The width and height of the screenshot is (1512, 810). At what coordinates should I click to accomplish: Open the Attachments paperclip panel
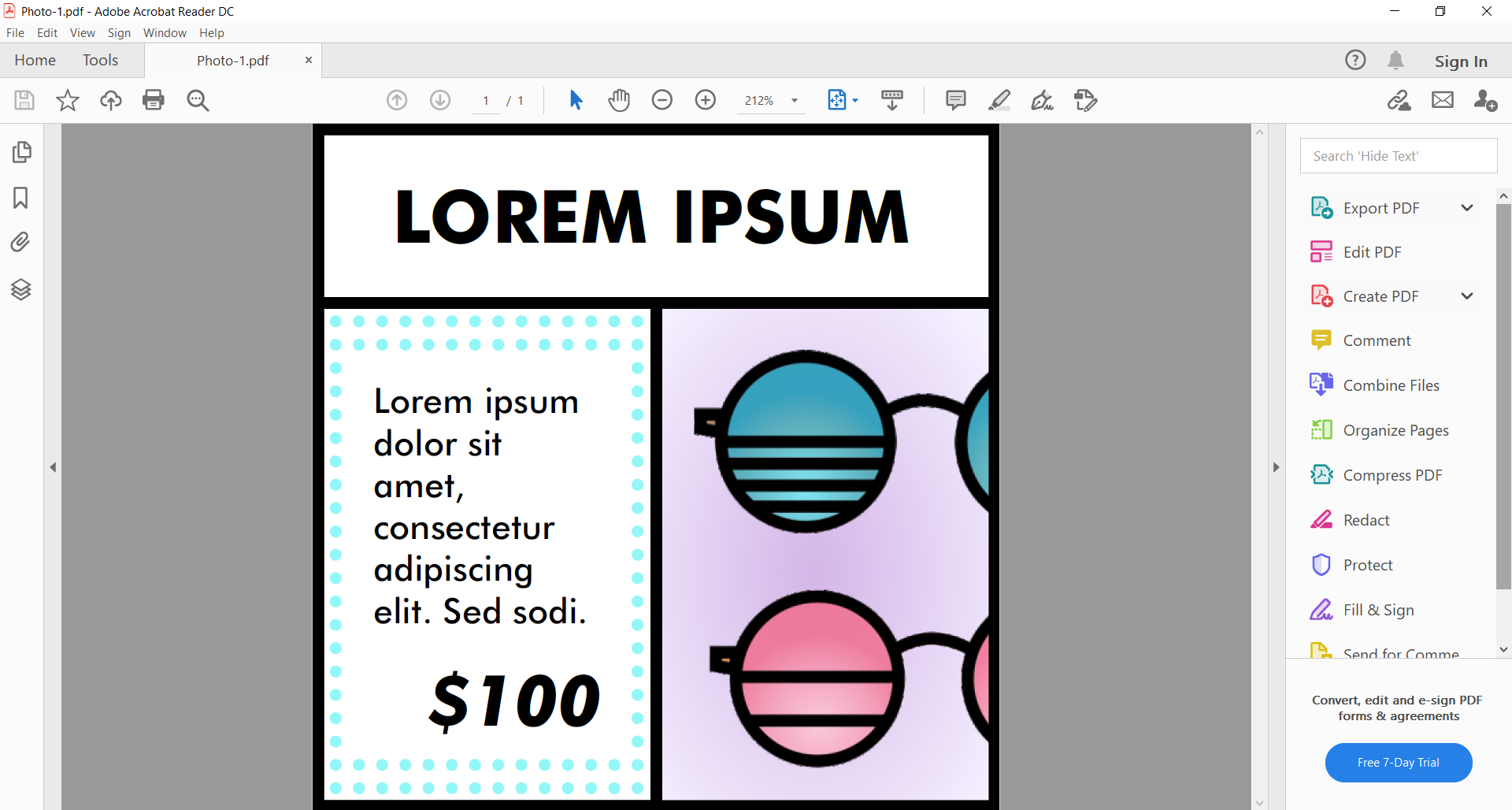click(21, 242)
